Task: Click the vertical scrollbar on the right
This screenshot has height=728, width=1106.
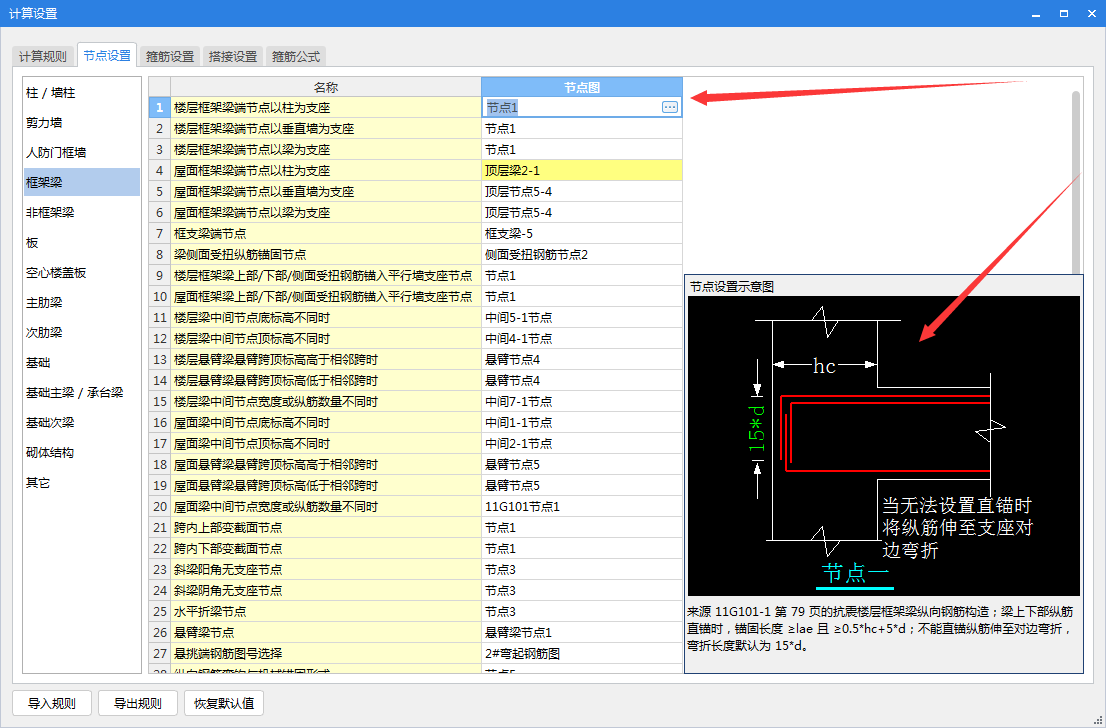Action: [1076, 183]
